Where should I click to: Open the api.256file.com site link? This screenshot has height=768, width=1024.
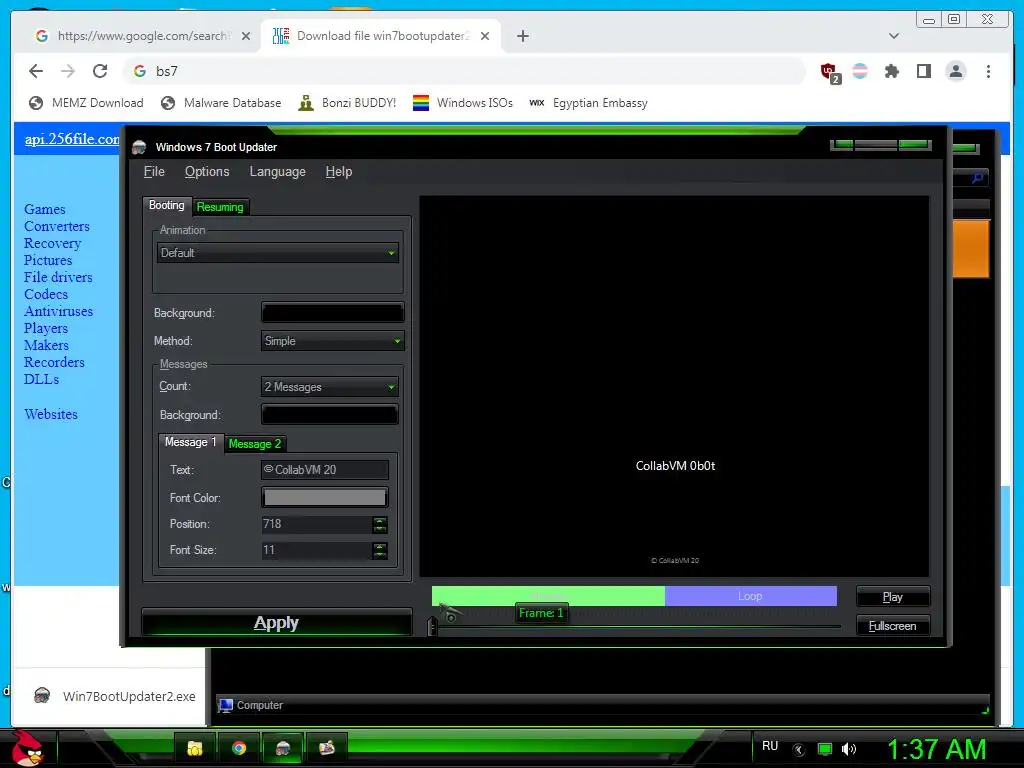pyautogui.click(x=72, y=139)
